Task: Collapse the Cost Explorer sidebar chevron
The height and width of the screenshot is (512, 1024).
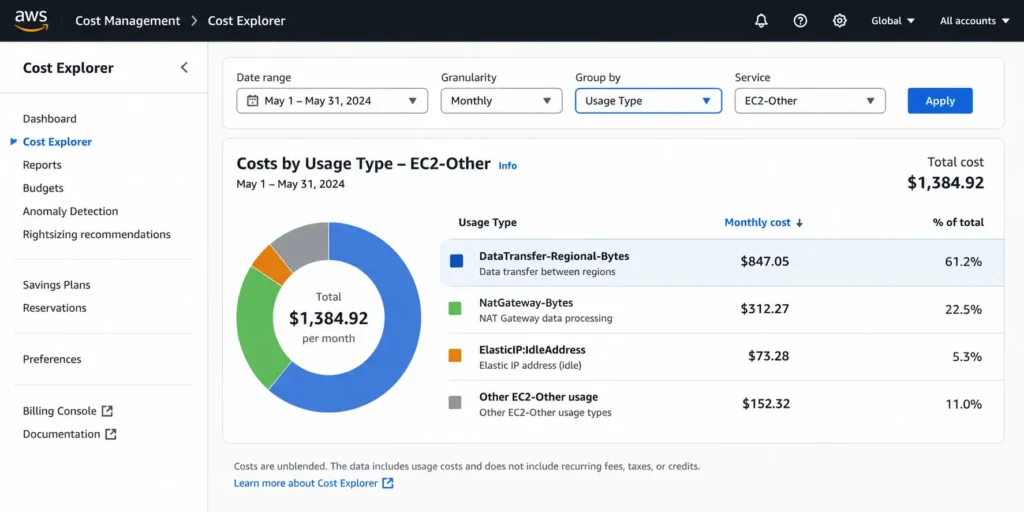Action: tap(184, 67)
